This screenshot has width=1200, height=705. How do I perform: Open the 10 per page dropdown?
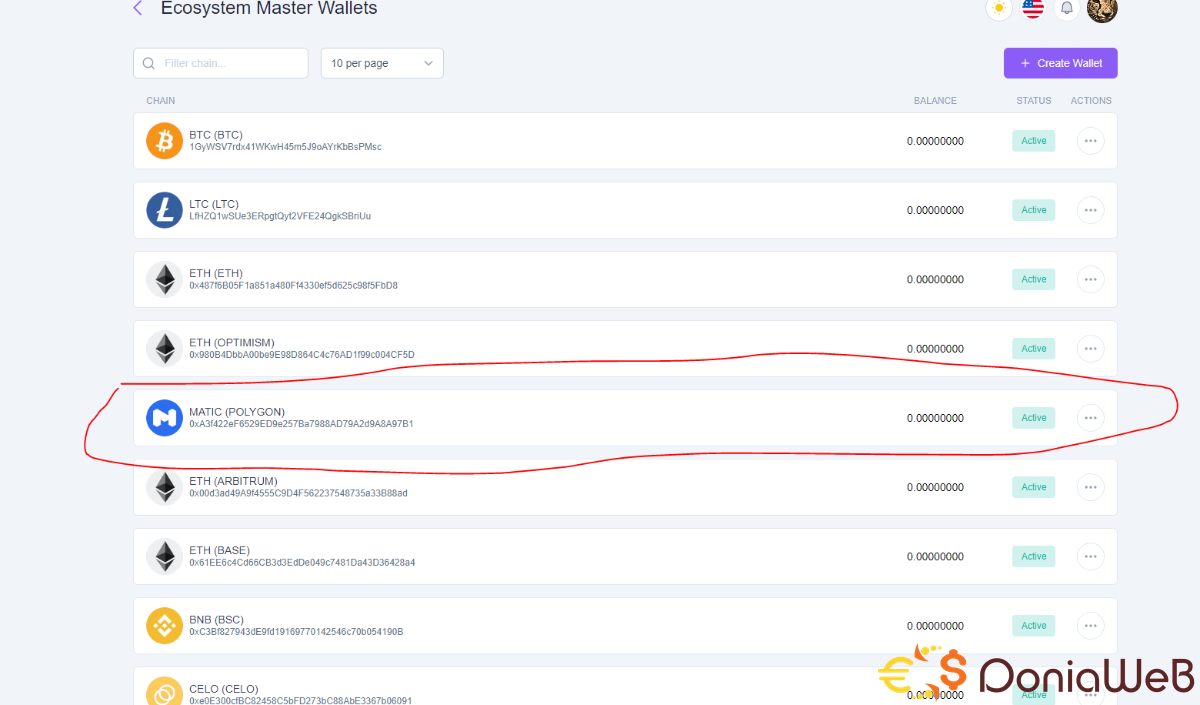(382, 63)
